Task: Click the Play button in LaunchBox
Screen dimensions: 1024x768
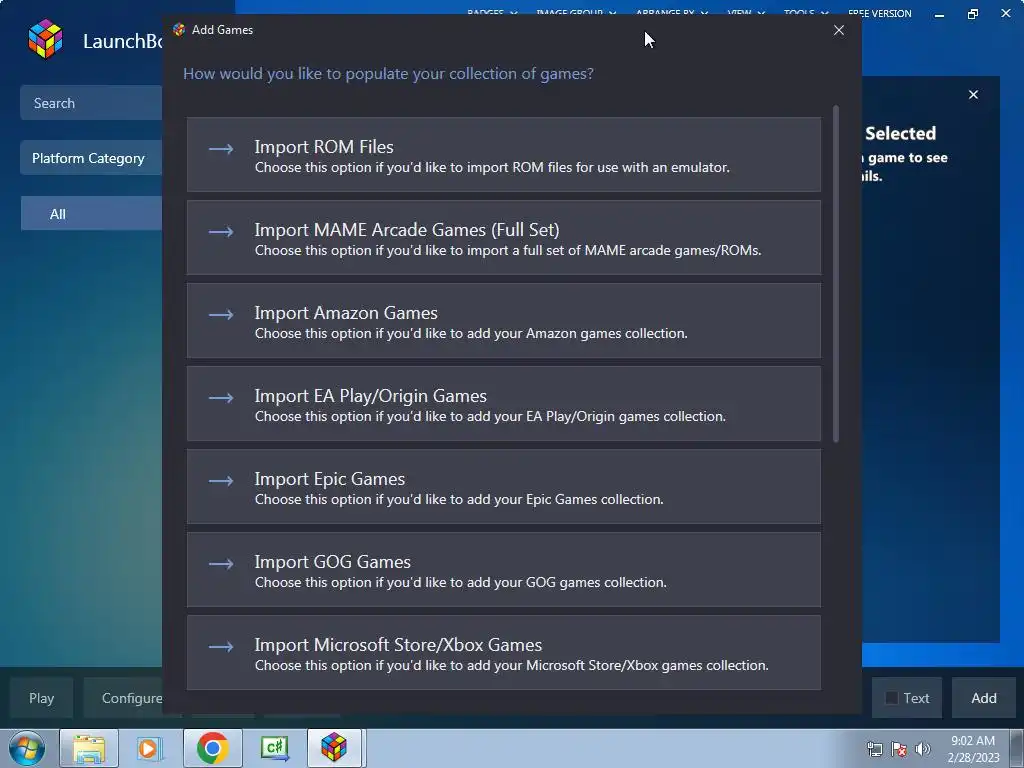Action: click(41, 698)
